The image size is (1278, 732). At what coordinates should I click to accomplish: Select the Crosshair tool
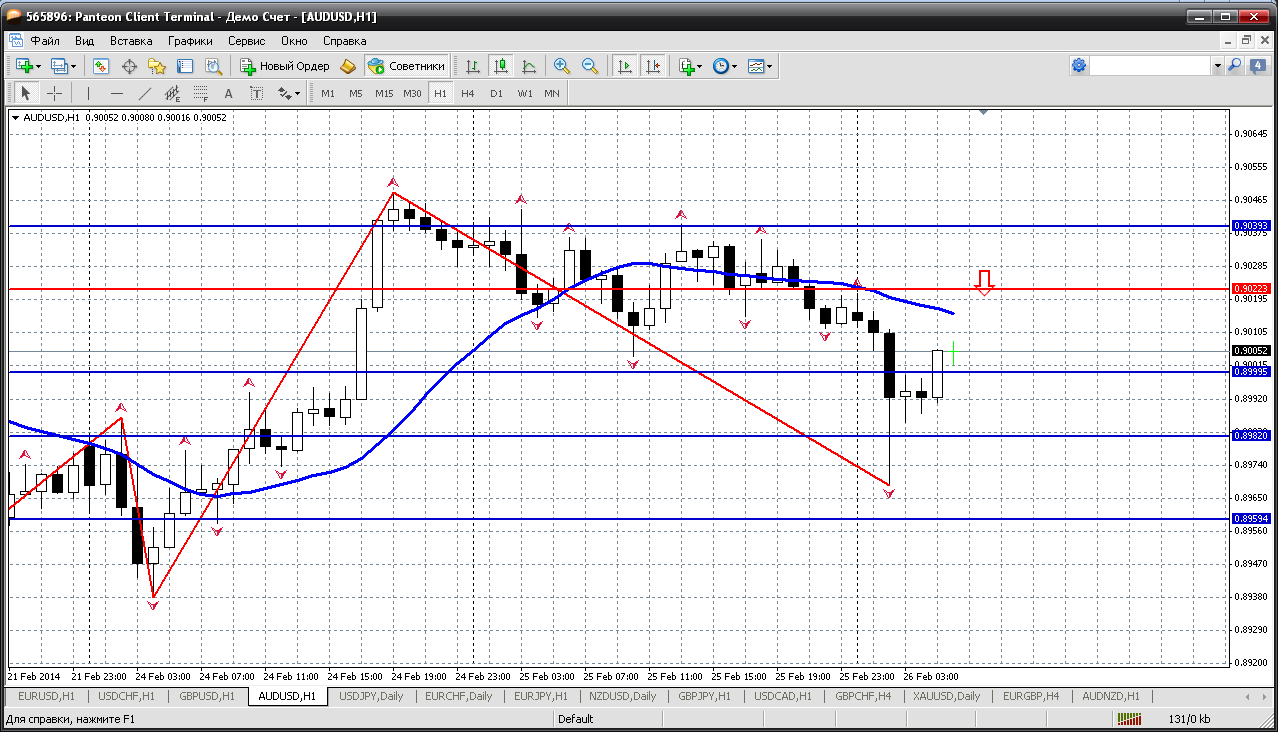[54, 93]
